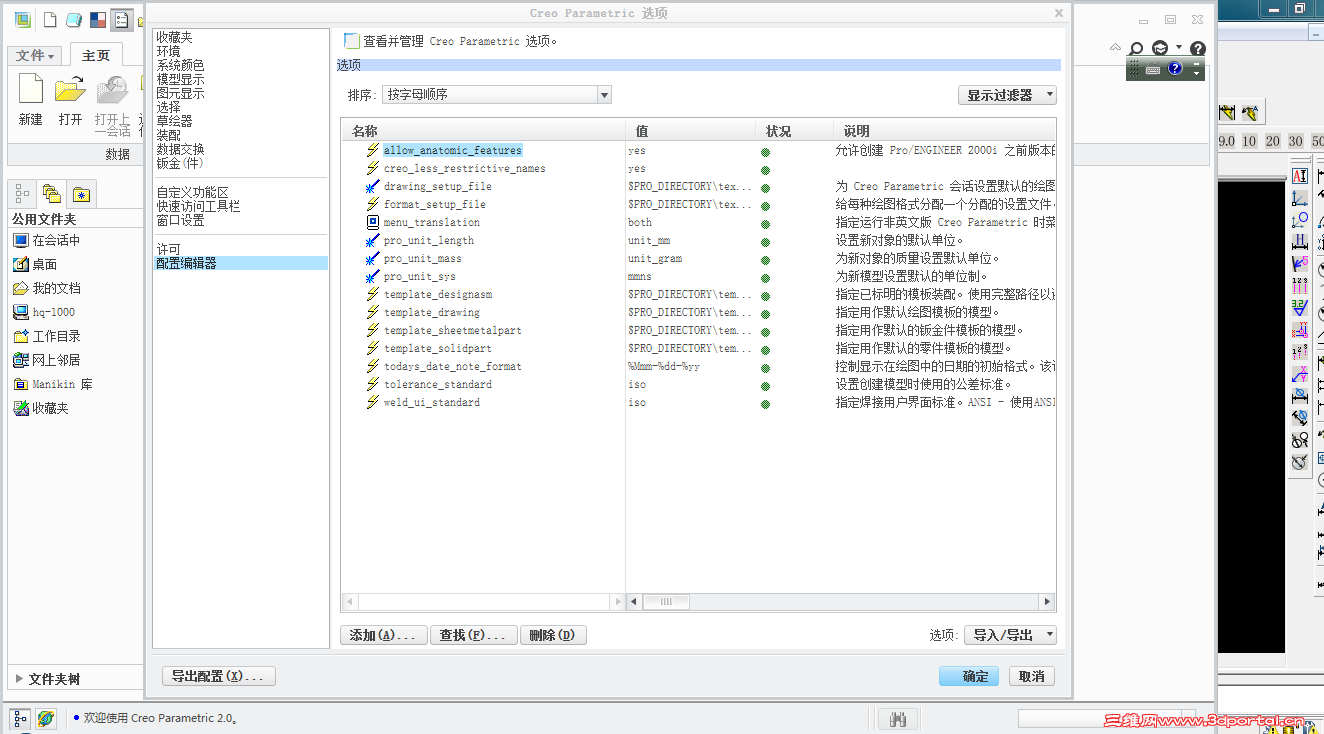Select 自定义功能区 in the options list

(192, 193)
